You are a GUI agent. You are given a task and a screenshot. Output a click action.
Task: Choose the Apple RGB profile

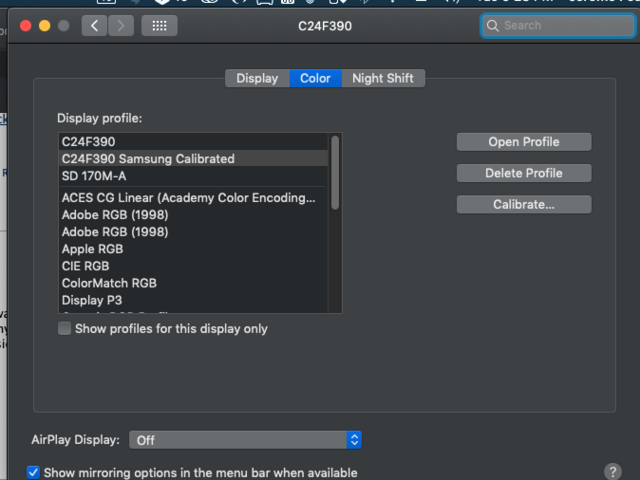[x=193, y=249]
